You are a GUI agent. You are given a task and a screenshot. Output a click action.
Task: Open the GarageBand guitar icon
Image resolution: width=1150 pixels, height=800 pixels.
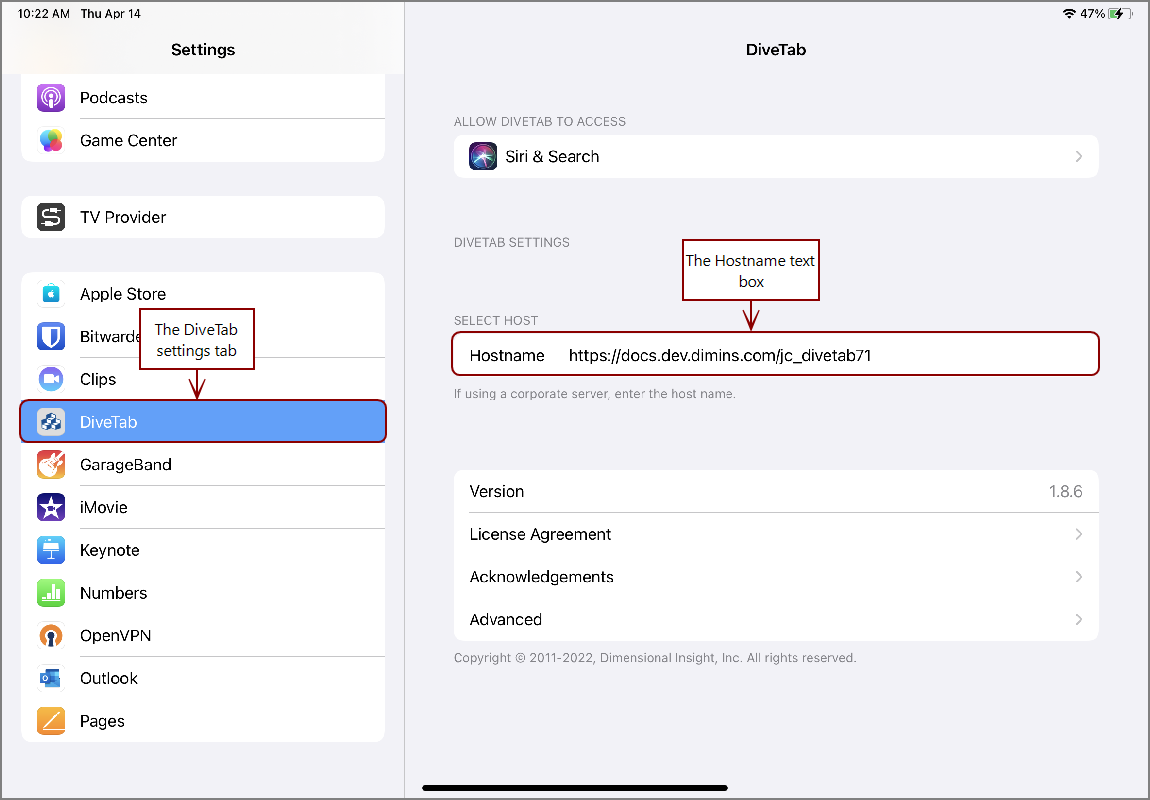[51, 464]
